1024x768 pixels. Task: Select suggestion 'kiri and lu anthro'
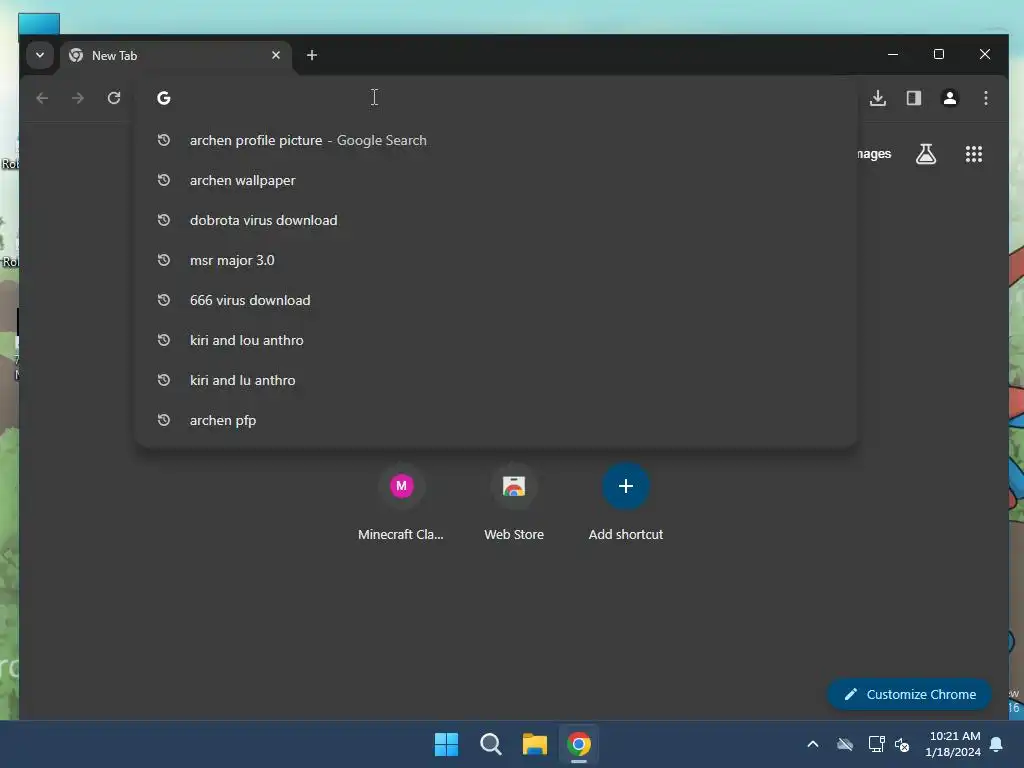(496, 380)
